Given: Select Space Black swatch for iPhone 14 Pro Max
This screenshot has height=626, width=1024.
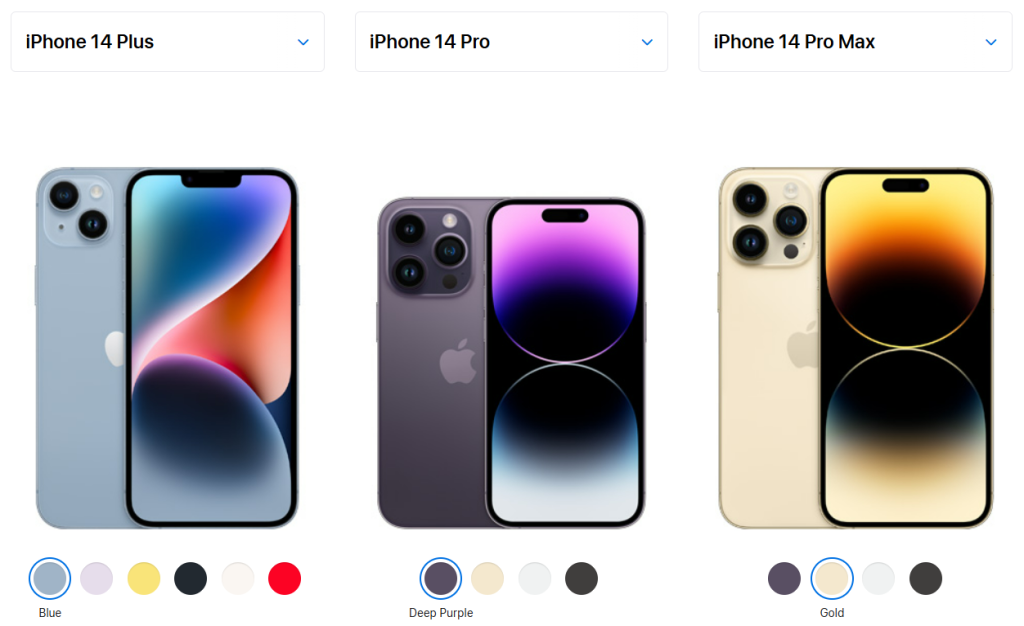Looking at the screenshot, I should 926,578.
